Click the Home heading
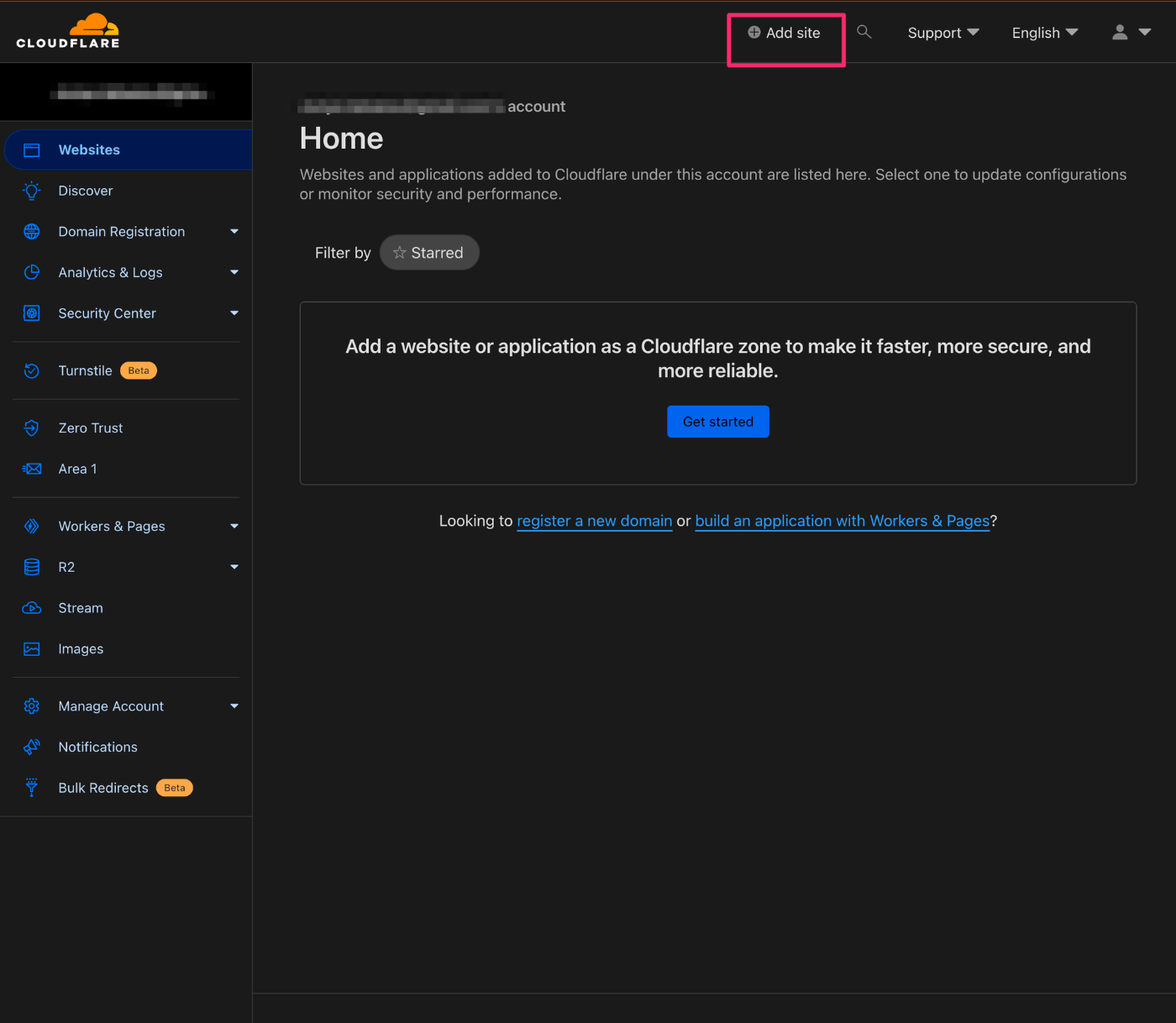The image size is (1176, 1023). tap(341, 139)
